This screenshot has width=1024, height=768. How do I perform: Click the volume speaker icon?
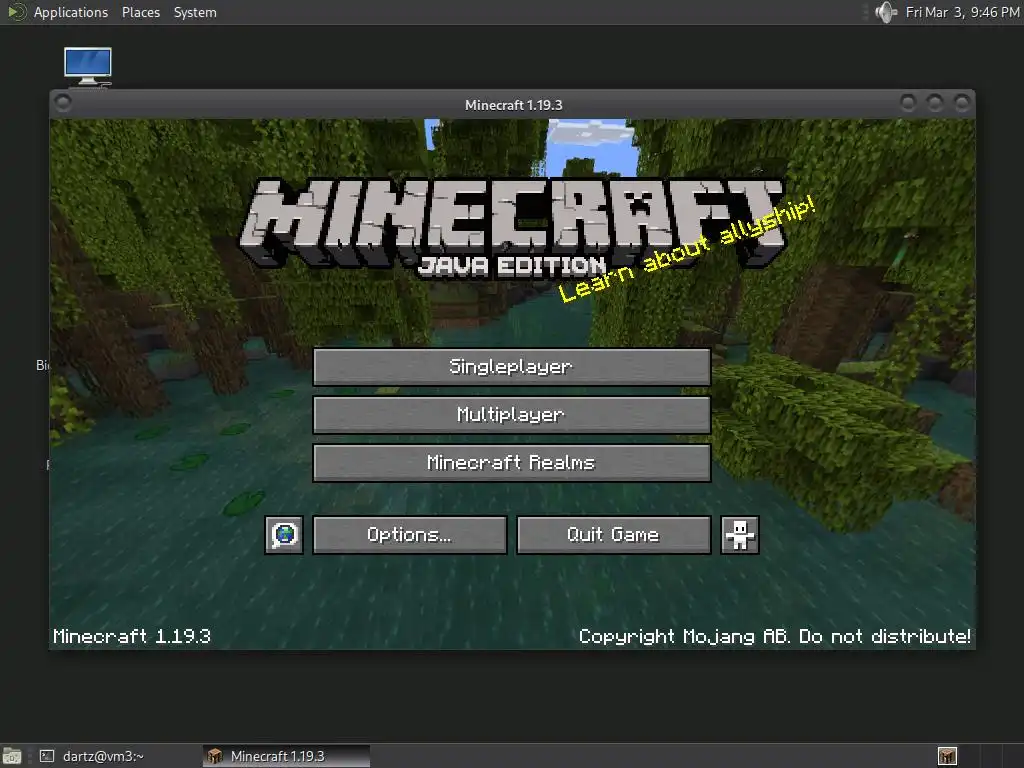(886, 12)
